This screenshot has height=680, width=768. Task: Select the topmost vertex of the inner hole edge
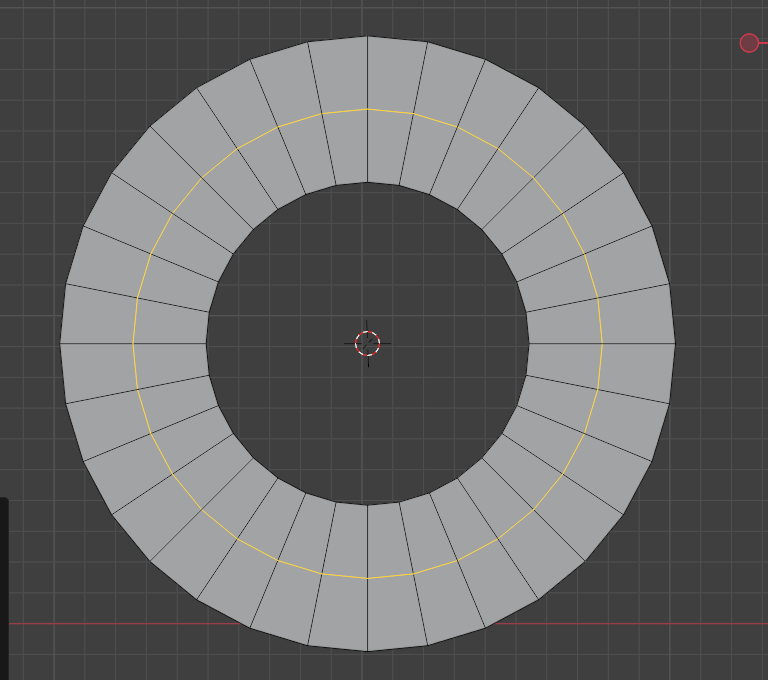(x=367, y=182)
